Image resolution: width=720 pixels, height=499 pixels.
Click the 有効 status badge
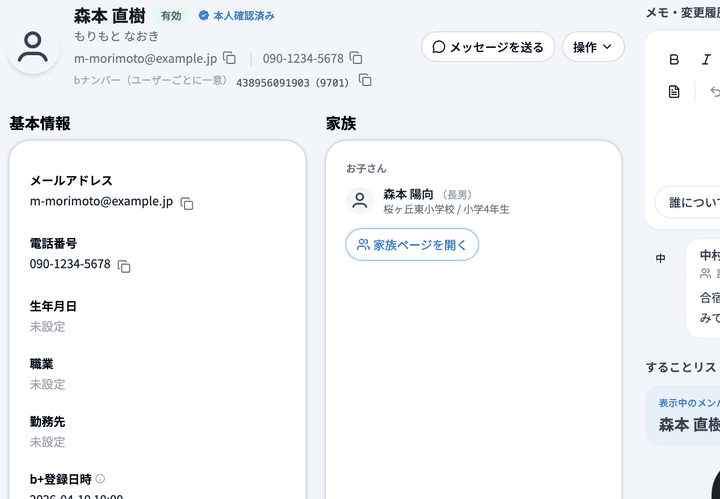(x=171, y=16)
